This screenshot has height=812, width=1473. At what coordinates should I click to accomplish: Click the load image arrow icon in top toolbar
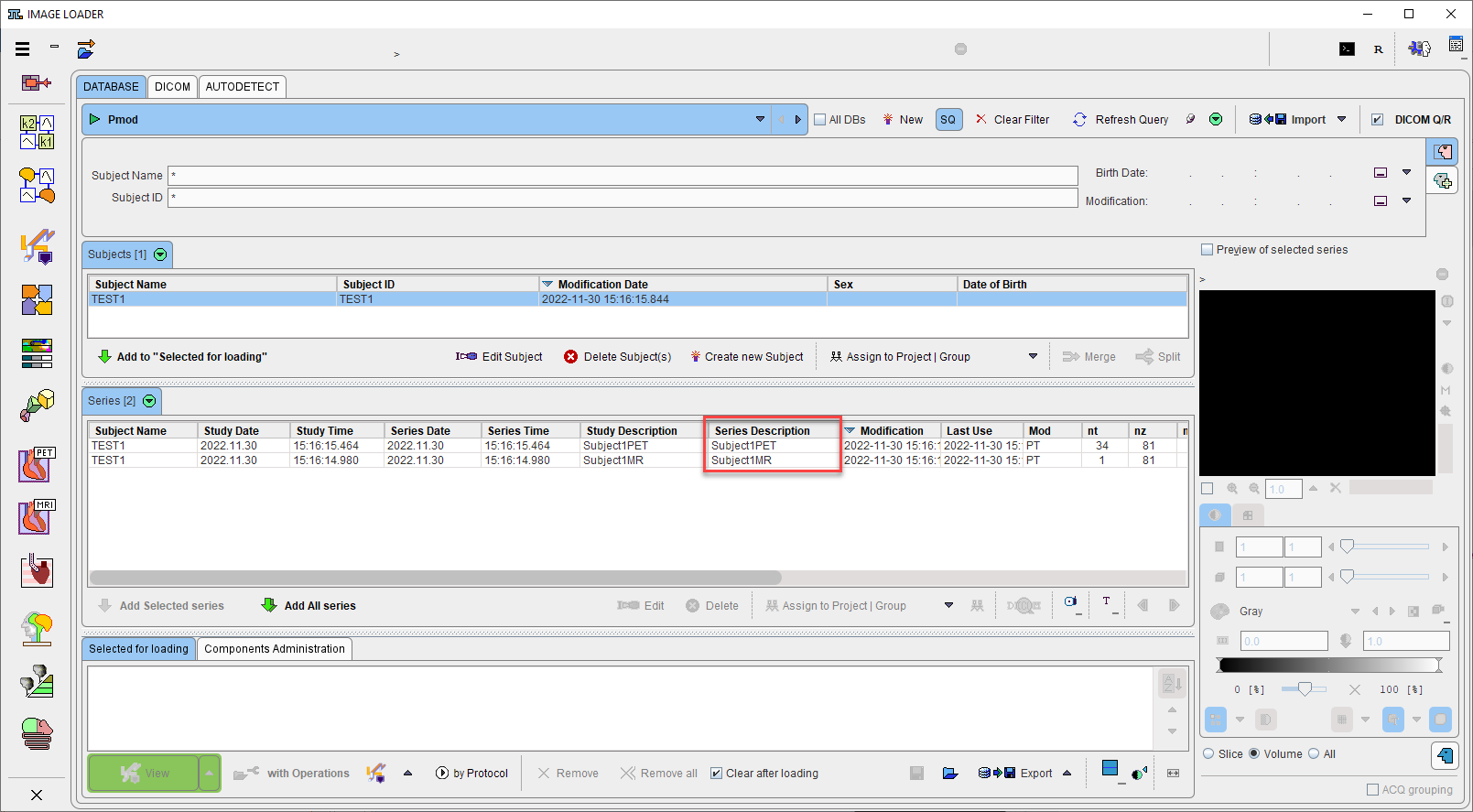(x=86, y=49)
